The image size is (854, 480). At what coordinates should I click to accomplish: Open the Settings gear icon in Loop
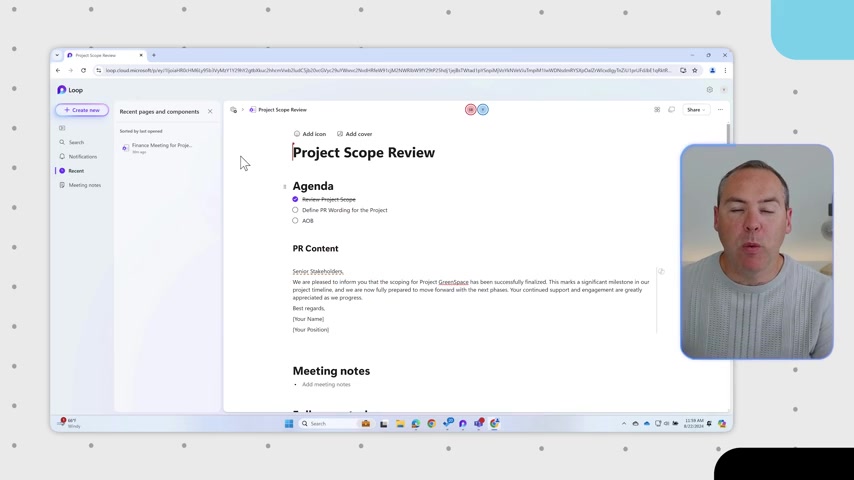(709, 90)
